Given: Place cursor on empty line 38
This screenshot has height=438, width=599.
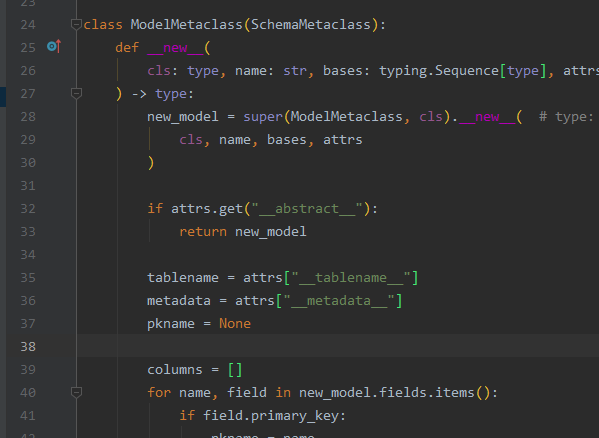Looking at the screenshot, I should click(338, 346).
